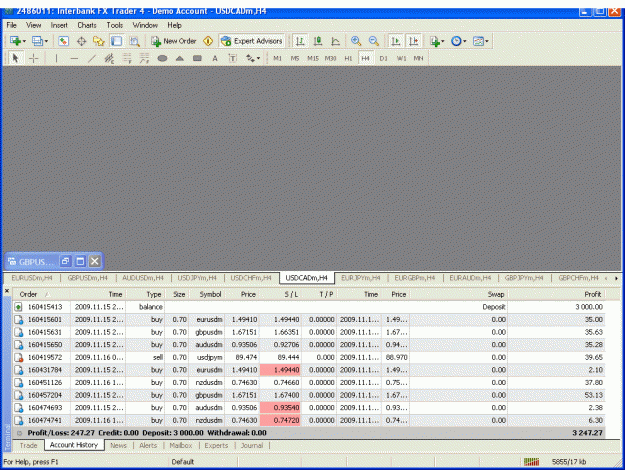625x470 pixels.
Task: Open the Market Watch window icon
Action: pos(64,41)
